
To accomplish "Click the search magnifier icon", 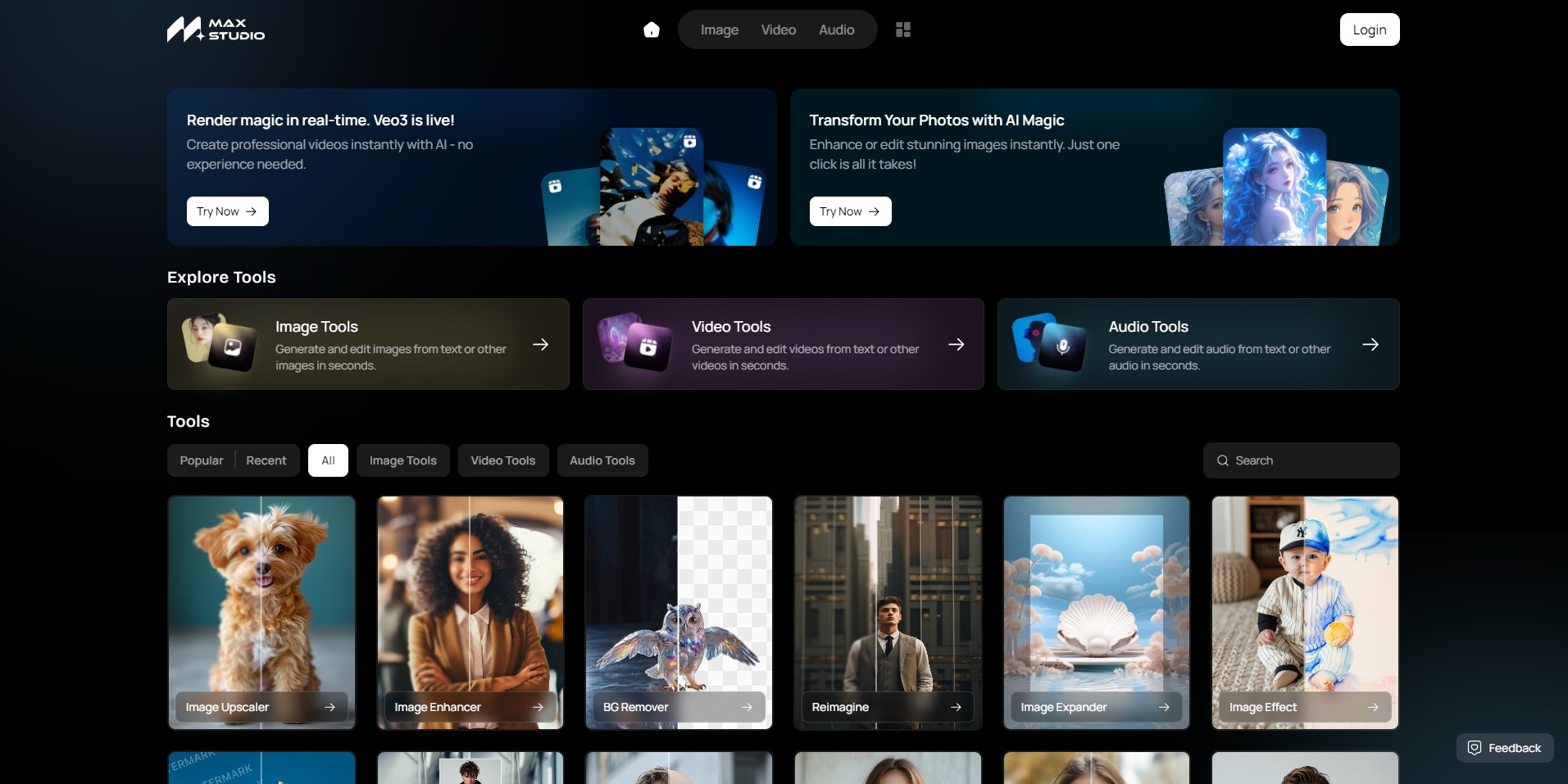I will 1223,460.
